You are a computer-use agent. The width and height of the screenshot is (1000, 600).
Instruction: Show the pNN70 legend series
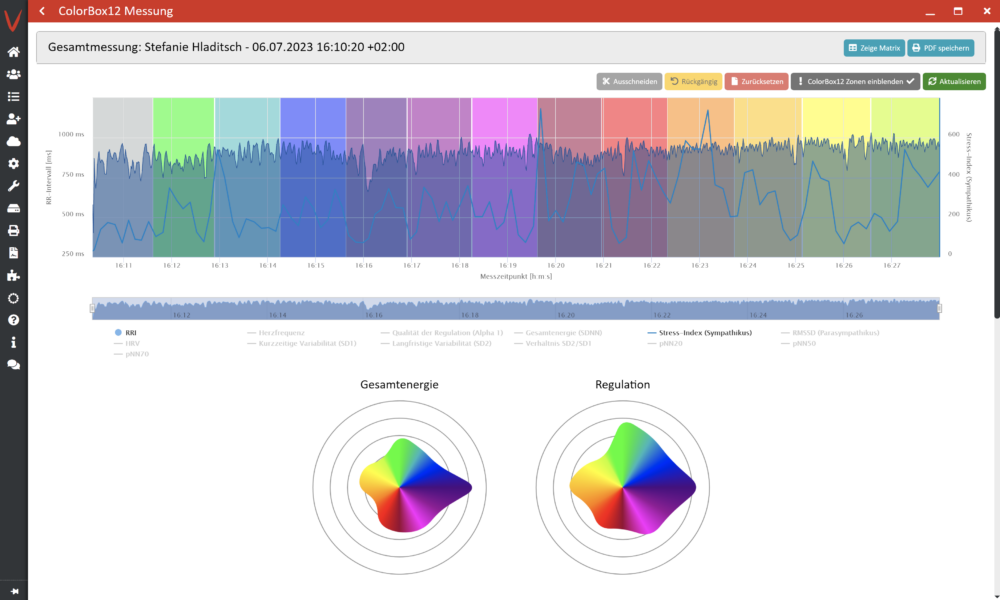(x=131, y=354)
